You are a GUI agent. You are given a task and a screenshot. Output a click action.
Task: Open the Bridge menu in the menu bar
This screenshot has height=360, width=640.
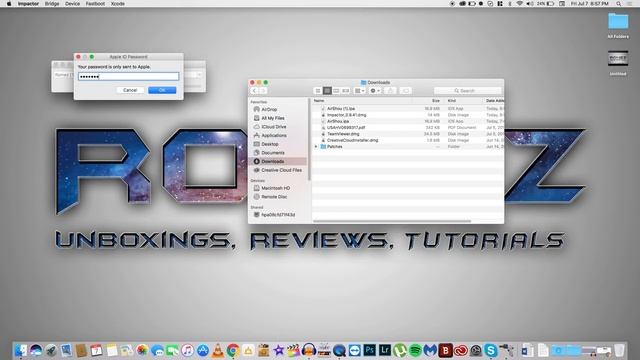[x=52, y=4]
